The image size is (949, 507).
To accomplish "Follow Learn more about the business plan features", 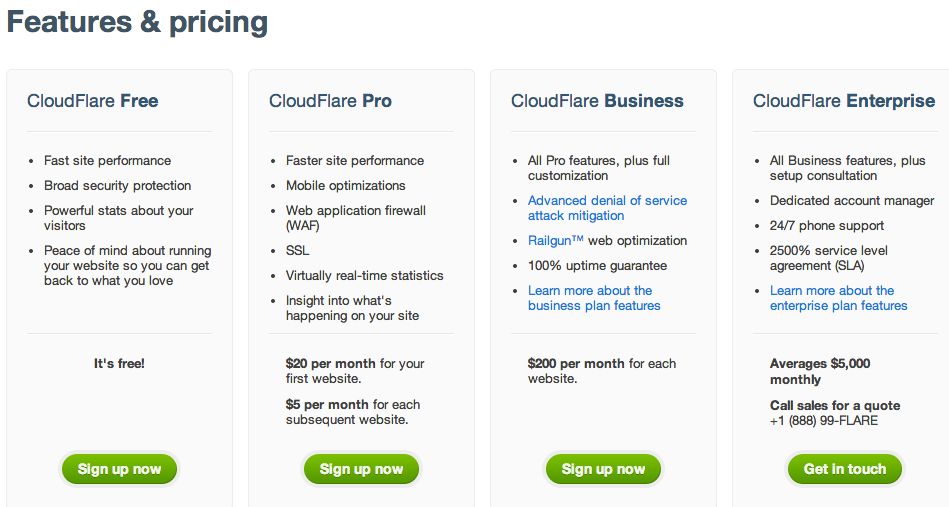I will 594,298.
